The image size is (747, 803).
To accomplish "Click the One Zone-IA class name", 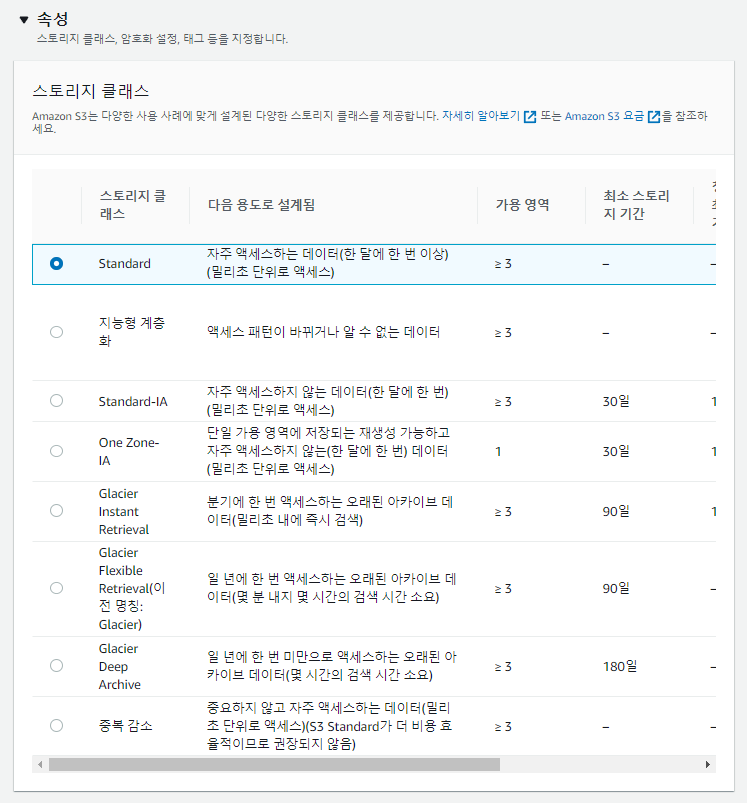I will pos(129,451).
